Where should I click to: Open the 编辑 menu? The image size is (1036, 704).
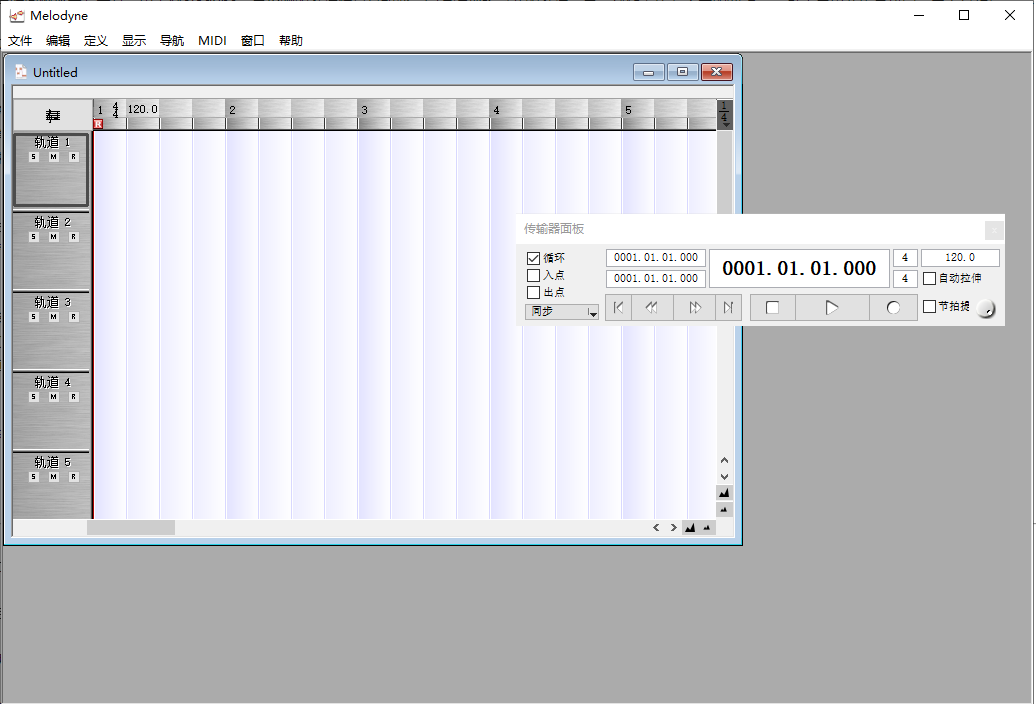(58, 41)
